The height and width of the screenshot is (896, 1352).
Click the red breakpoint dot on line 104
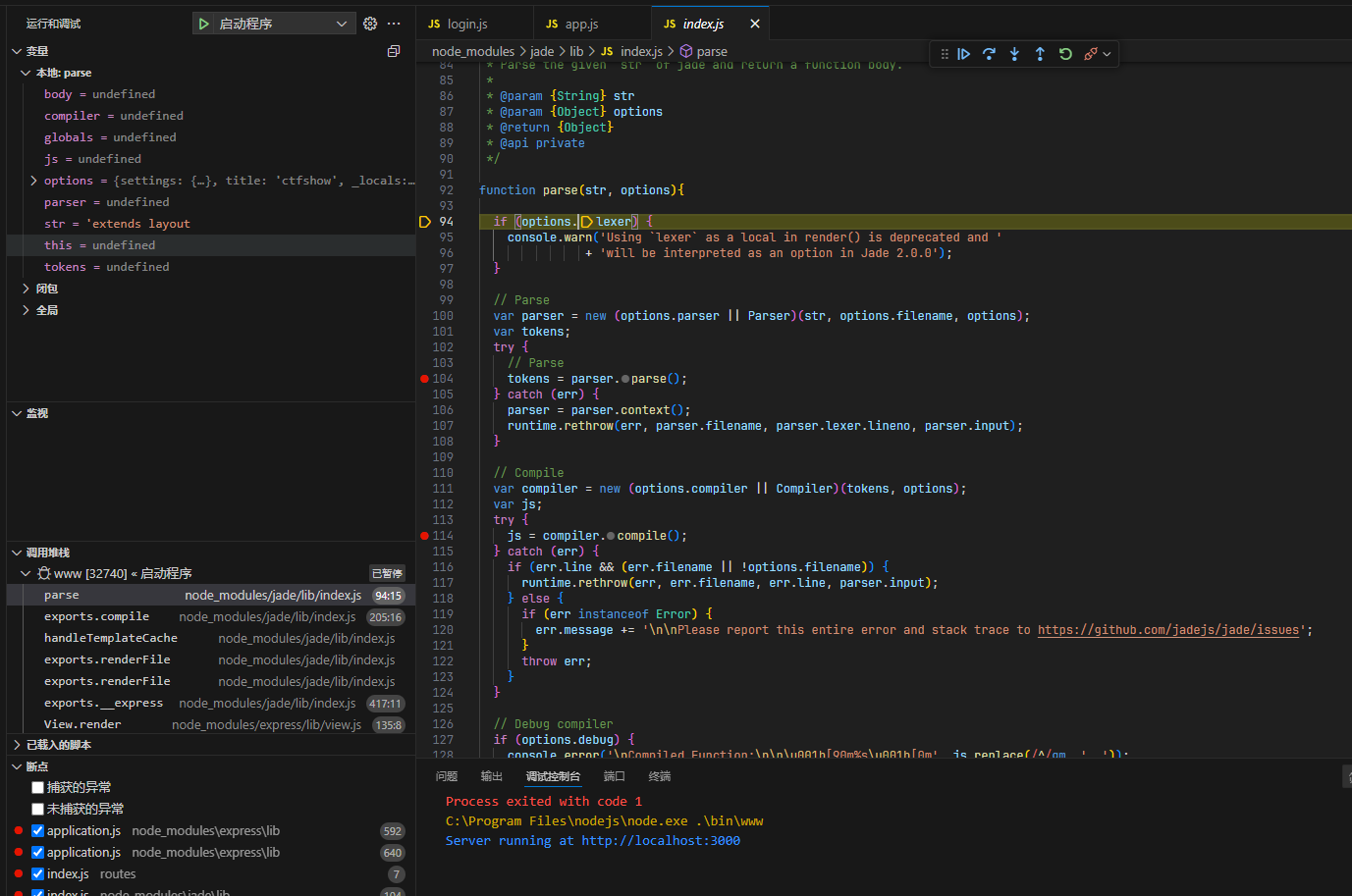click(424, 379)
